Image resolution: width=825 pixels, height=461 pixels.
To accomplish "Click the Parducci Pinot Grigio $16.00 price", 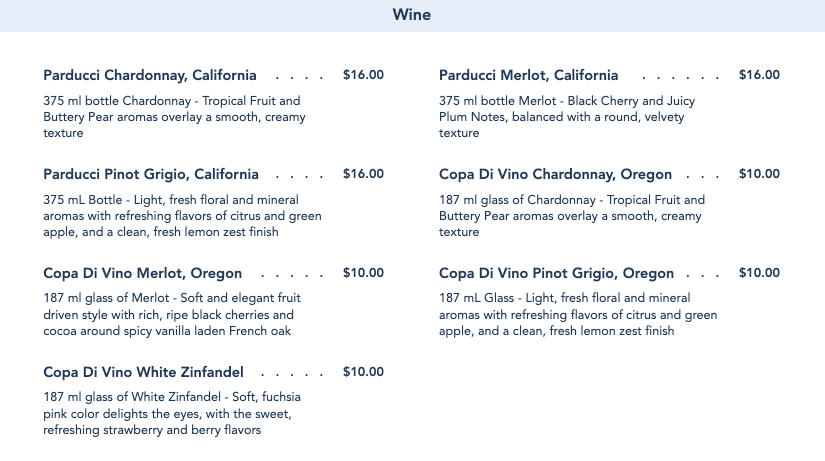I will pos(363,174).
